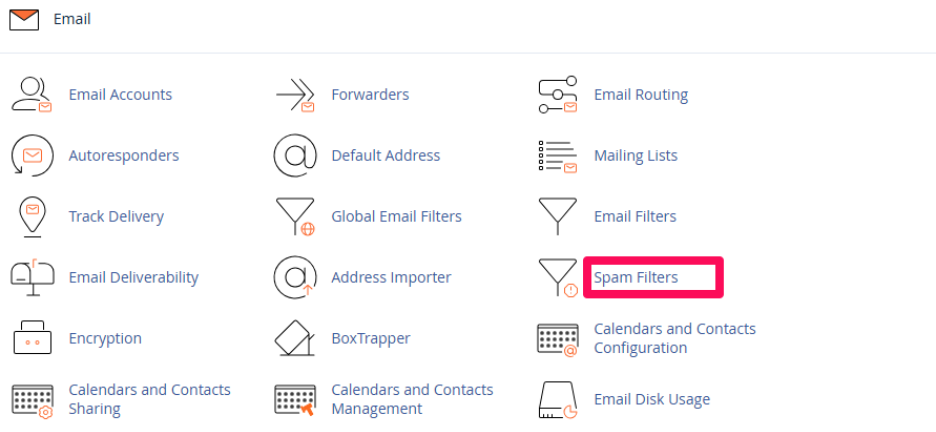Open the Email Filters link
Screen dimensions: 936x432
click(x=635, y=216)
